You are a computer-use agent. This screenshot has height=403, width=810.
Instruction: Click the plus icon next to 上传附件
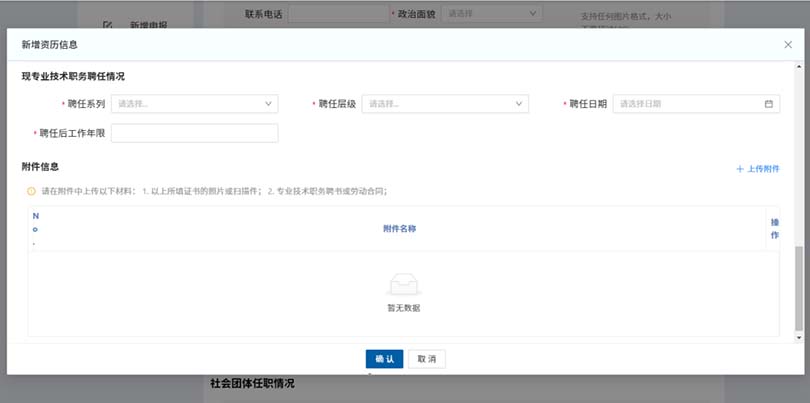(740, 170)
